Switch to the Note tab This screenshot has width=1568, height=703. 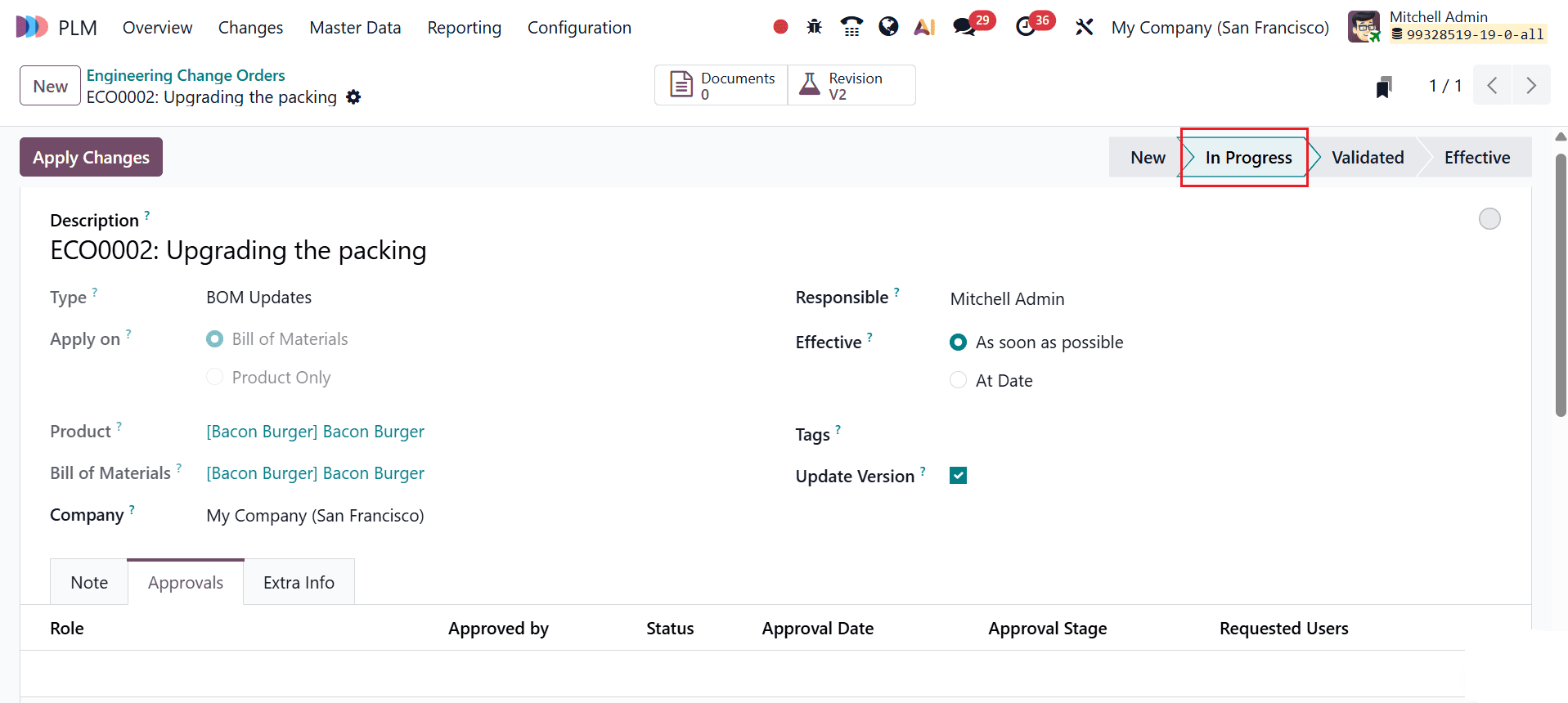click(x=89, y=582)
